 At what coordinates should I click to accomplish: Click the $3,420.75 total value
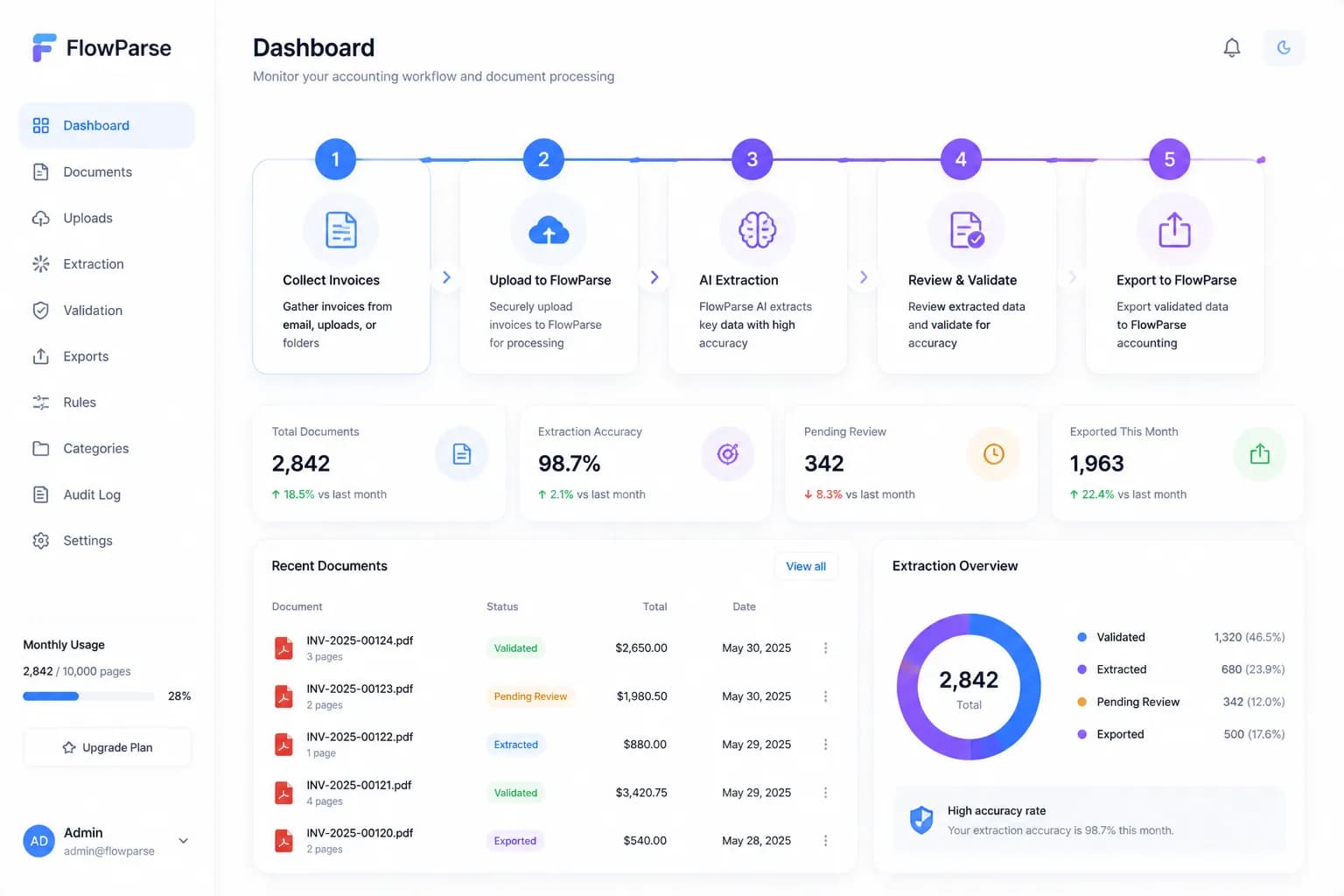pos(641,793)
